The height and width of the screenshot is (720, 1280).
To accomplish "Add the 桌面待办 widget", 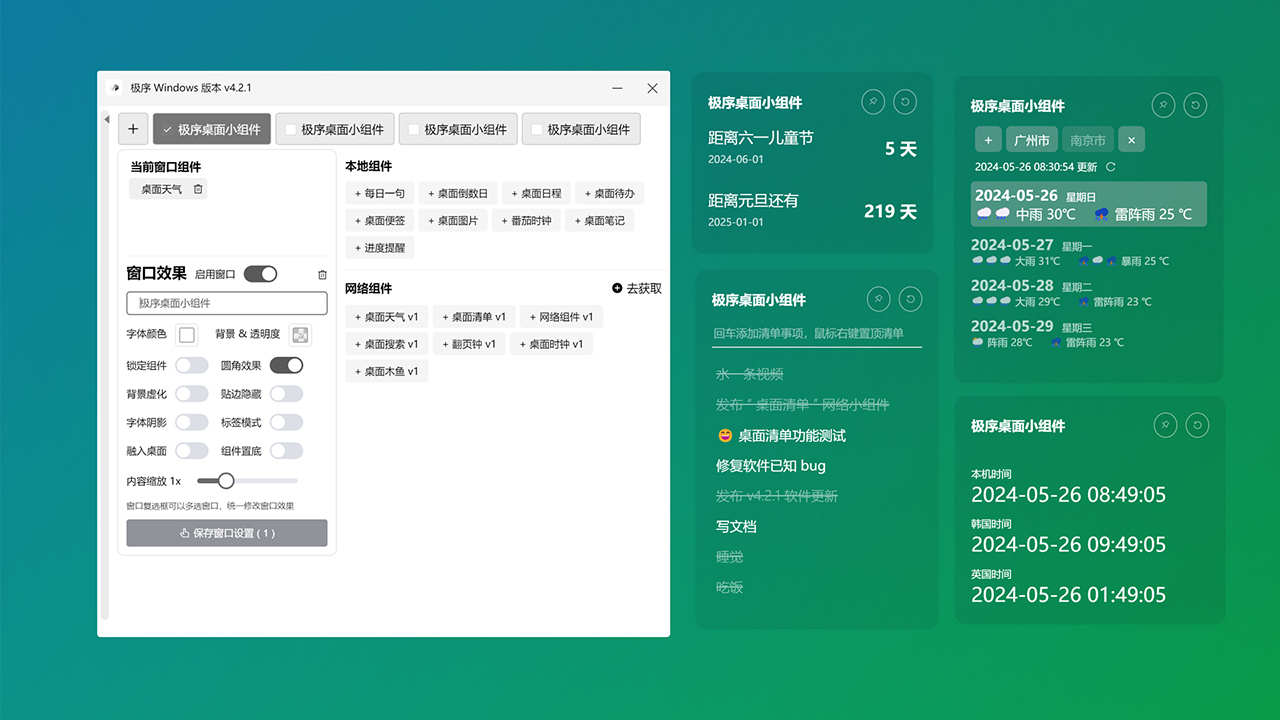I will point(609,194).
